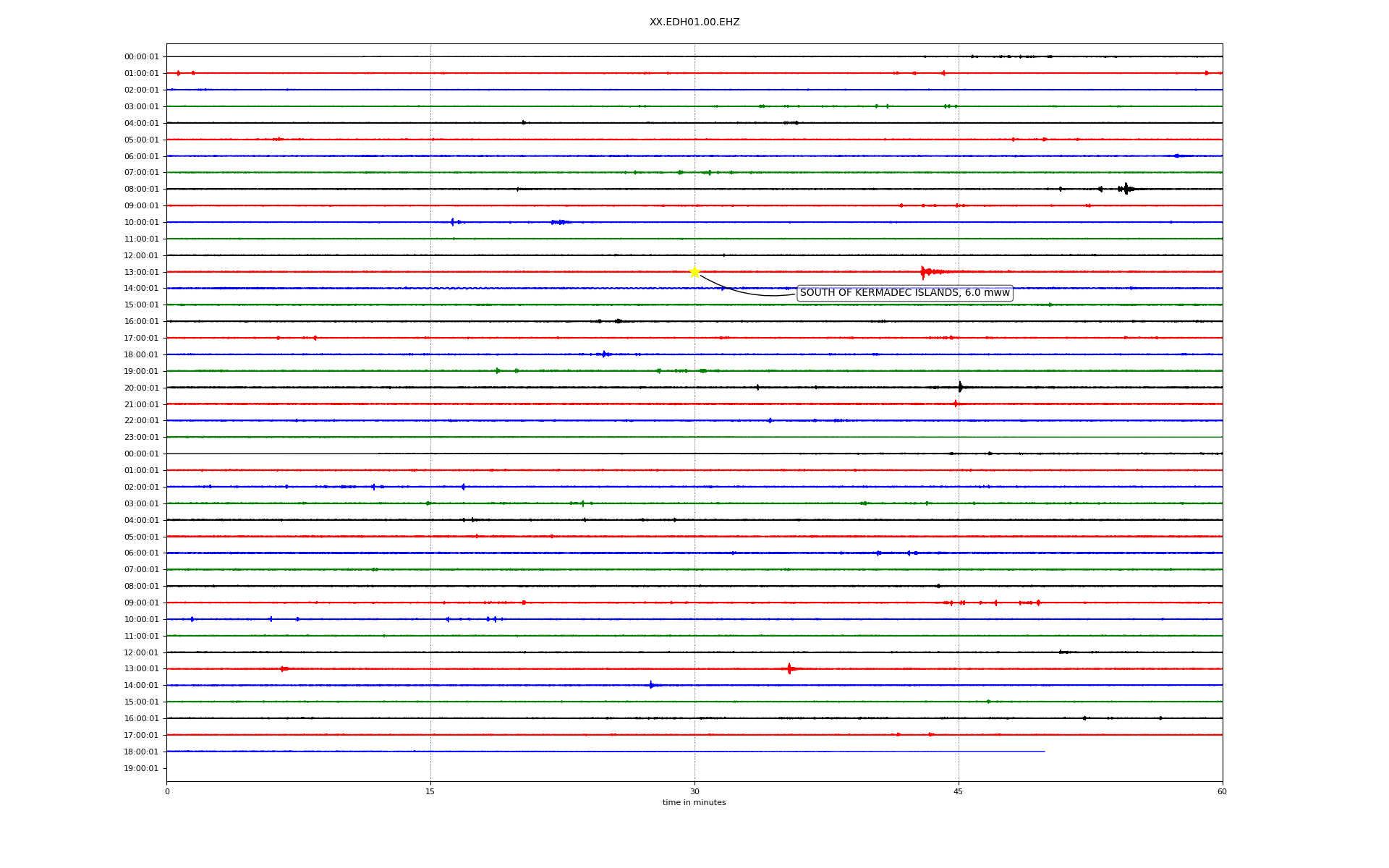This screenshot has height=868, width=1389.
Task: Click the 60 tick label on x-axis
Action: click(1222, 791)
